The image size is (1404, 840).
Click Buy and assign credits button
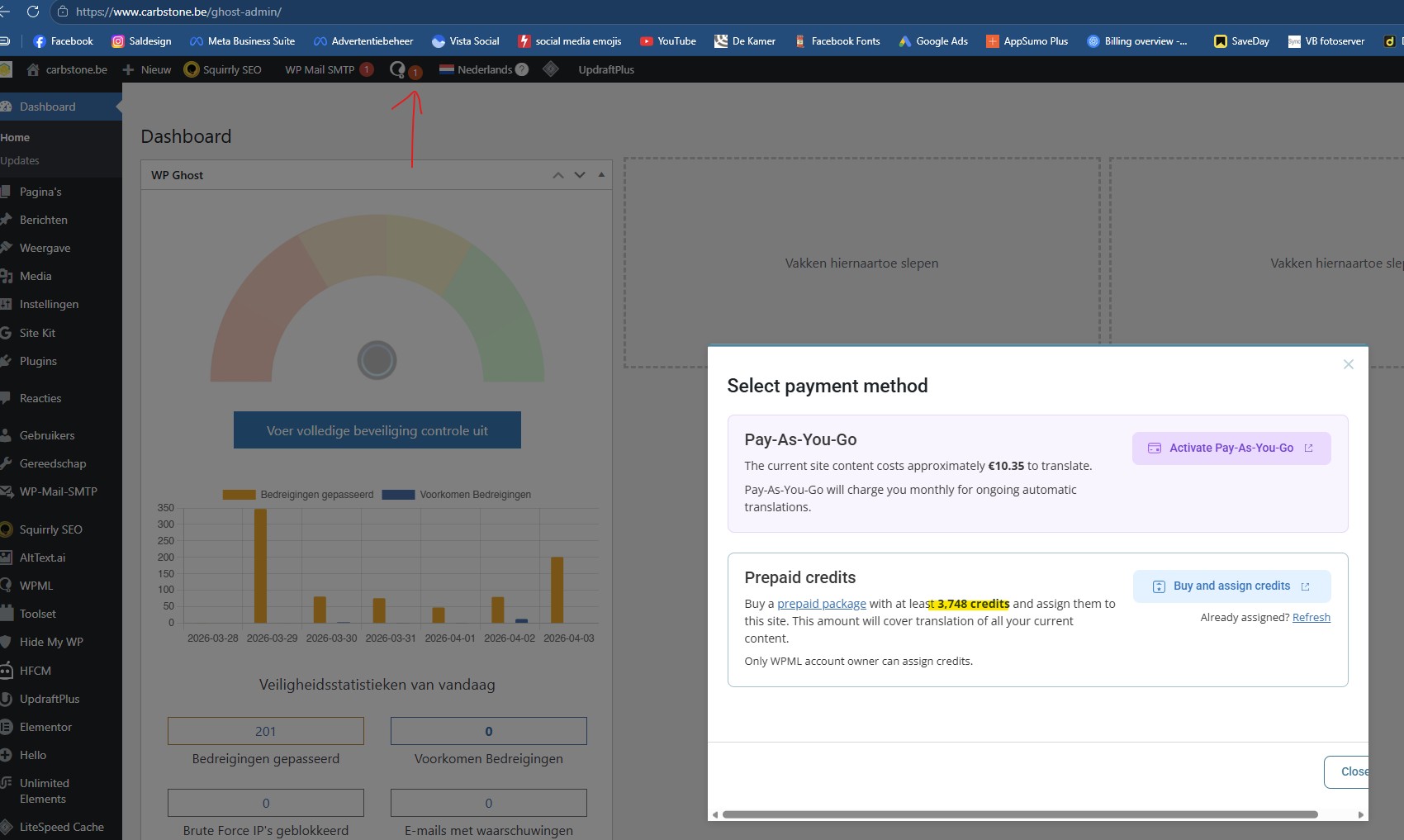pos(1231,586)
